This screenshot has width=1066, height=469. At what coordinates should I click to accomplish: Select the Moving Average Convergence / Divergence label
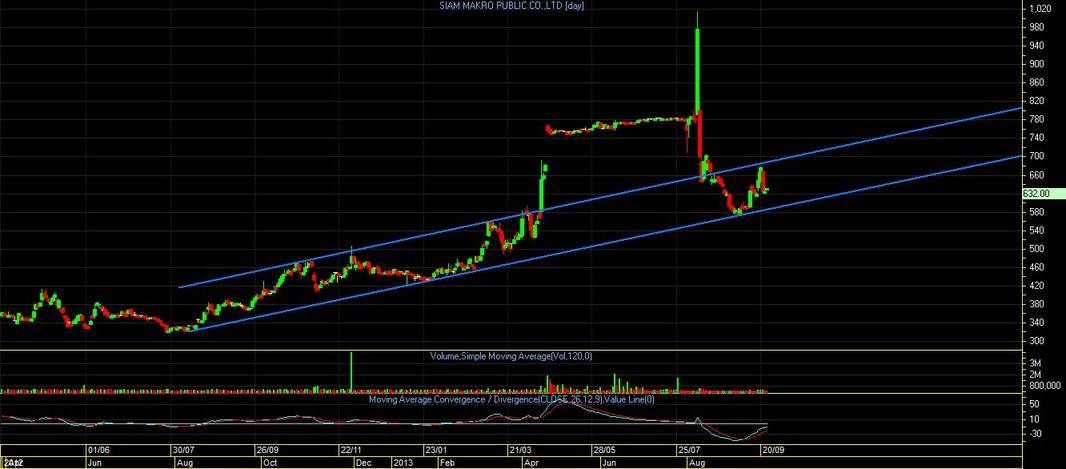coord(512,400)
